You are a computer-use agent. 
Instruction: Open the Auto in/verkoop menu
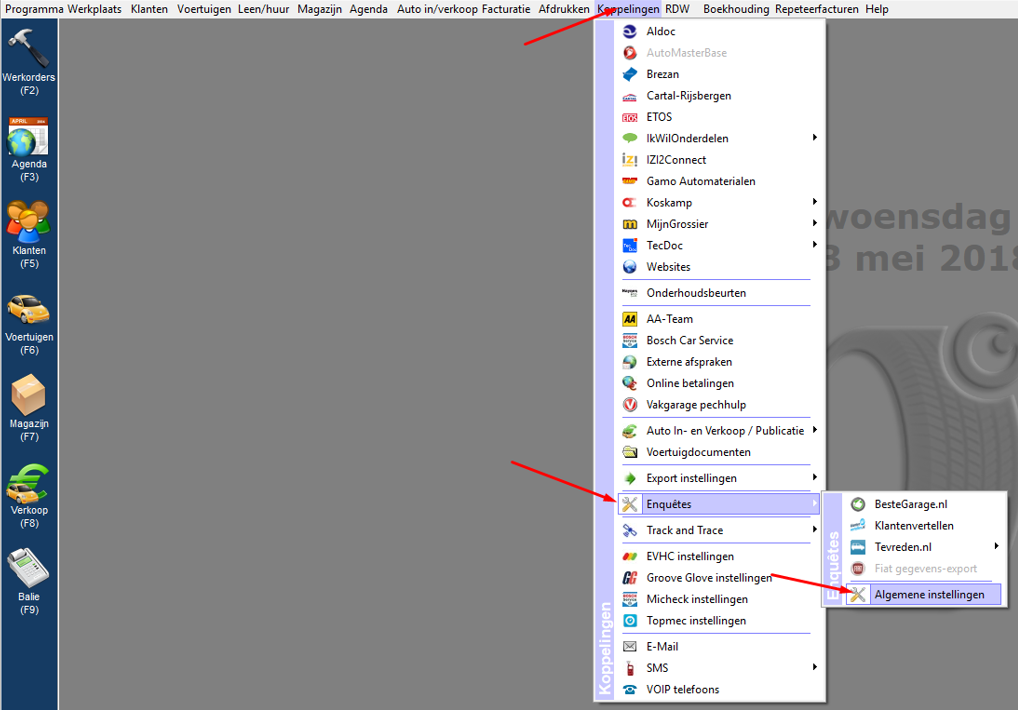(437, 9)
